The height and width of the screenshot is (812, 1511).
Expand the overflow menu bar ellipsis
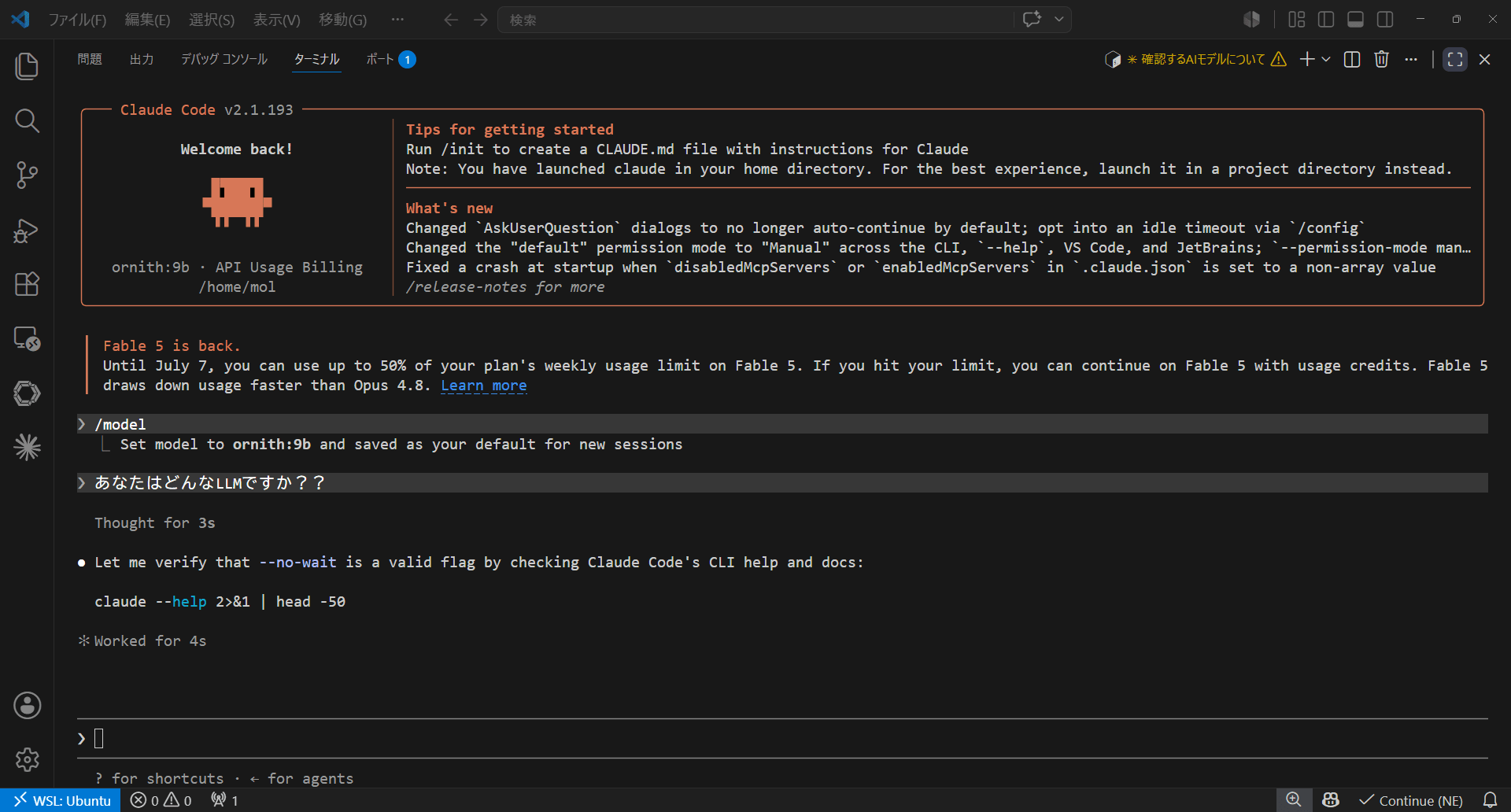point(397,20)
